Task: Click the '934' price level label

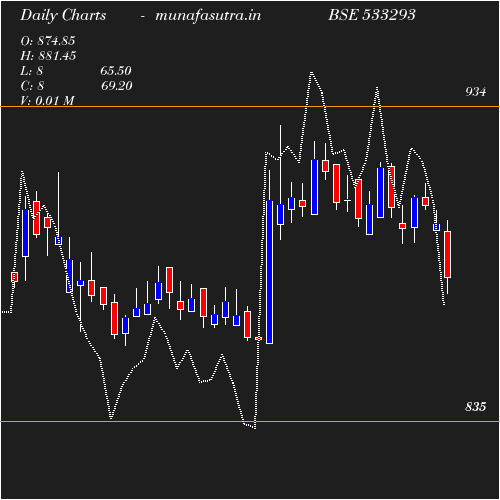Action: 476,92
